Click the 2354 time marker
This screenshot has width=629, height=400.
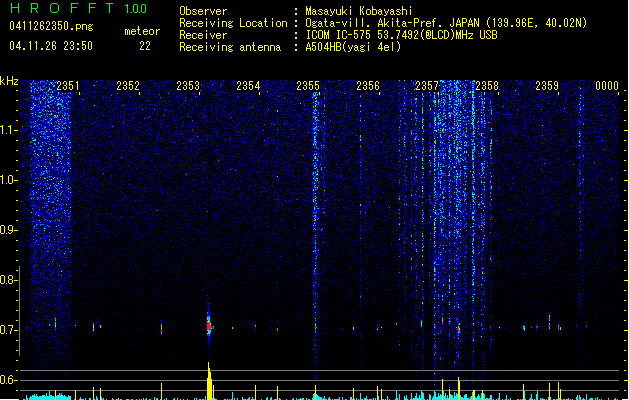pyautogui.click(x=248, y=85)
